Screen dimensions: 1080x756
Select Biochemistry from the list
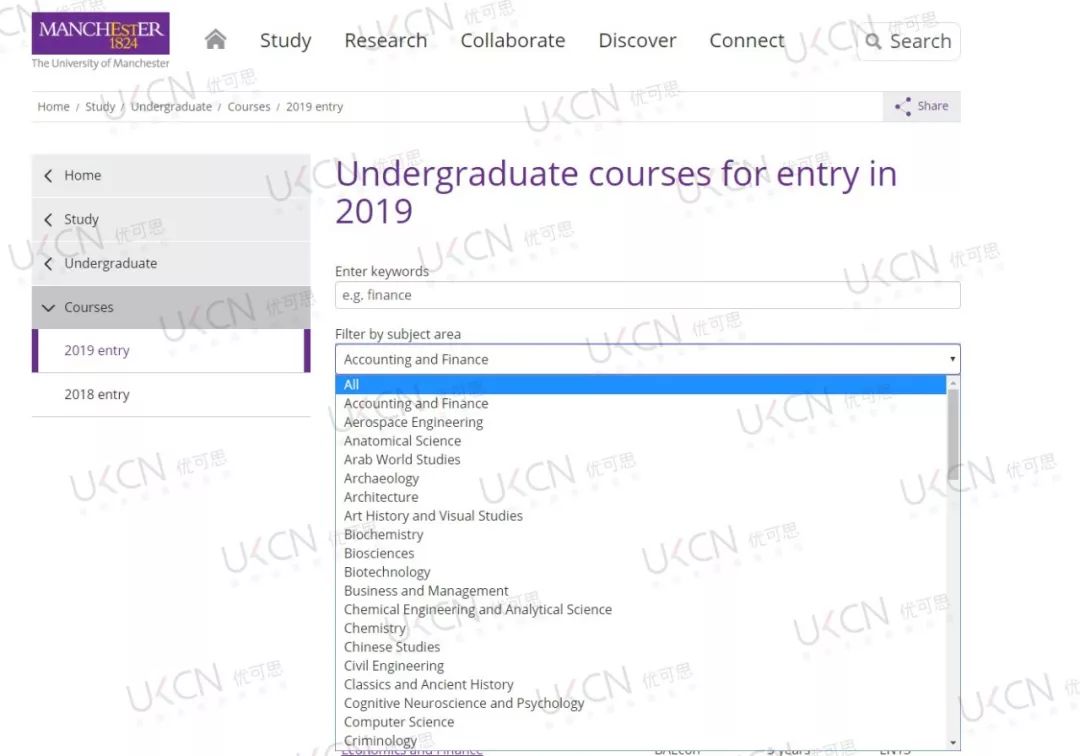coord(641,534)
